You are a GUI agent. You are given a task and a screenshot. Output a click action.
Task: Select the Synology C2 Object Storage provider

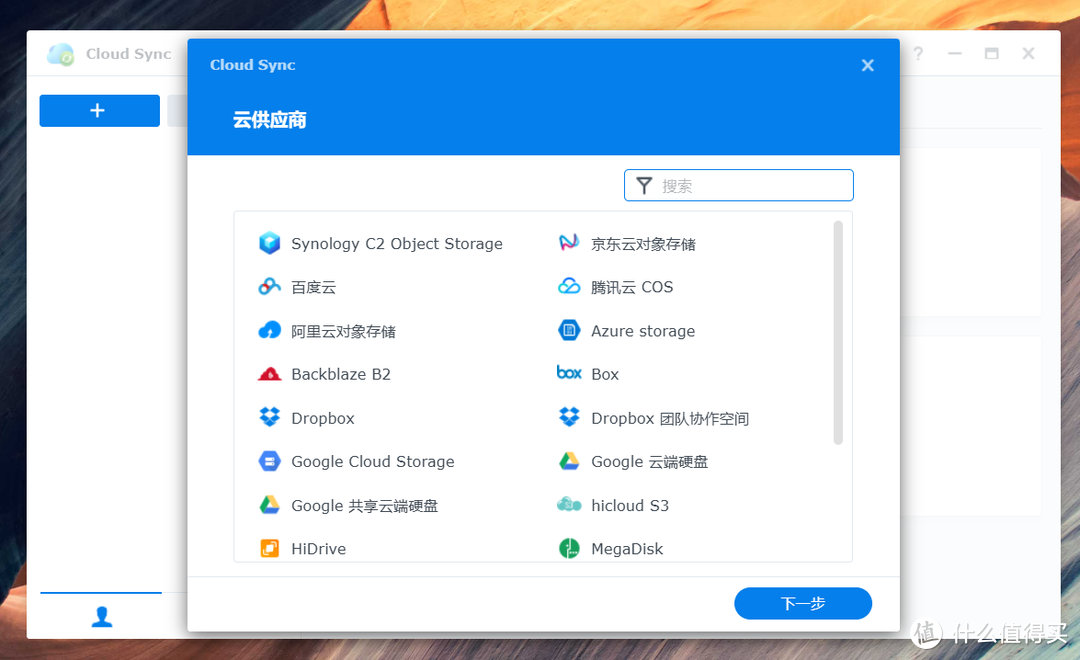[x=396, y=243]
